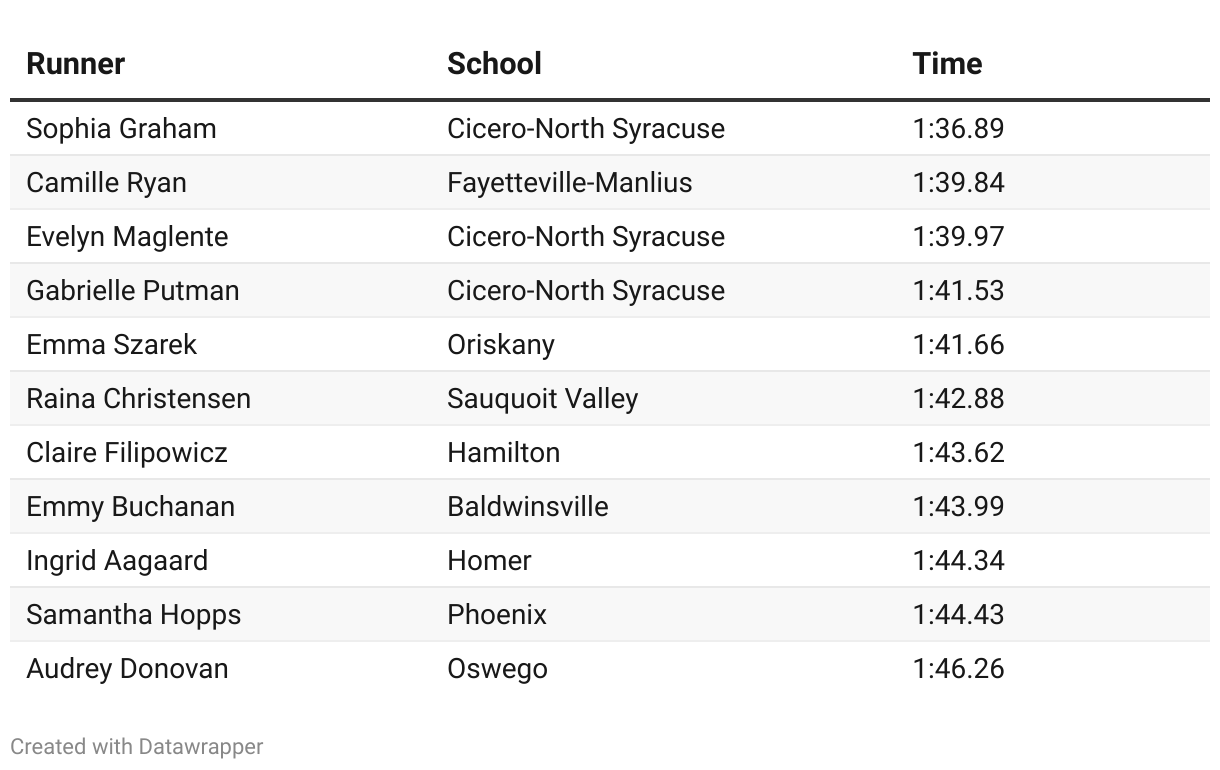
Task: Select the Sauquoit Valley cell
Action: (x=542, y=399)
